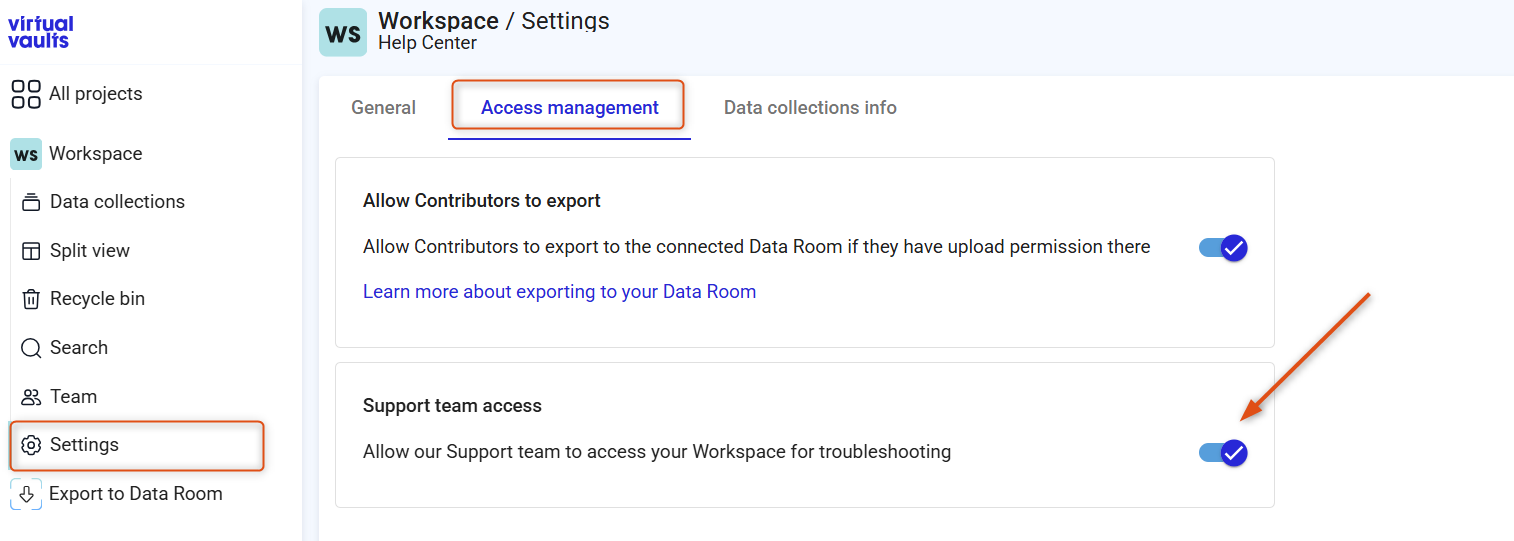Toggle Allow Contributors to export switch
This screenshot has height=541, width=1514.
1223,248
